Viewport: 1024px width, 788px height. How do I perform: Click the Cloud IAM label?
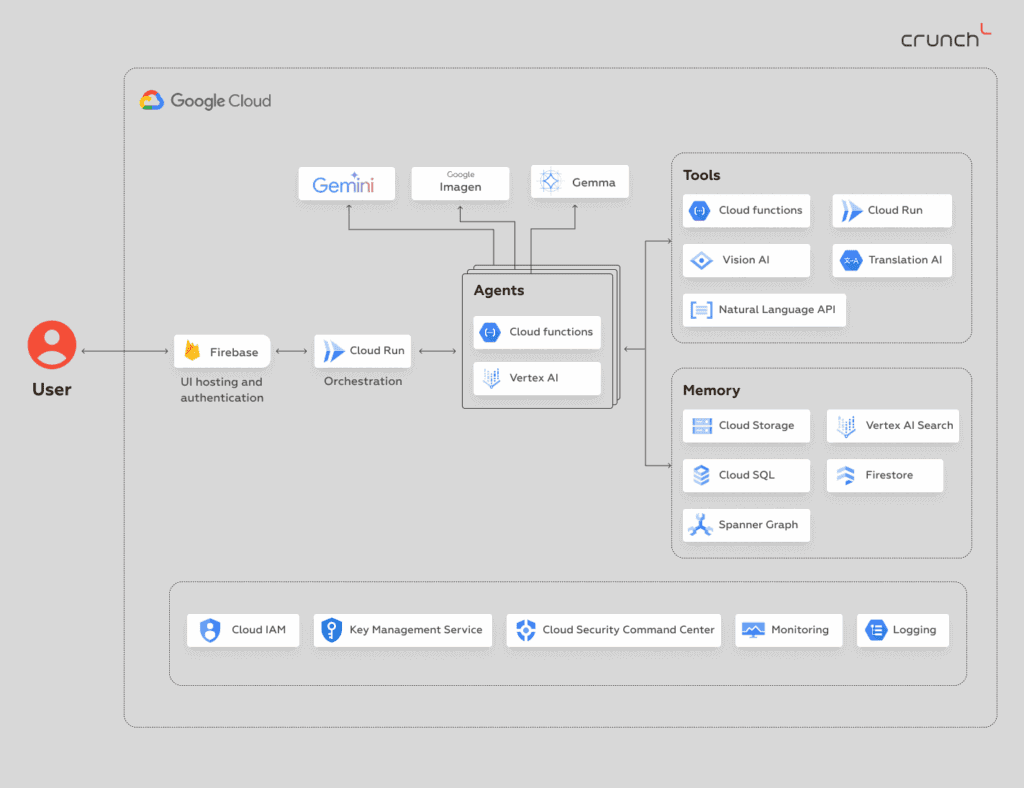[259, 630]
